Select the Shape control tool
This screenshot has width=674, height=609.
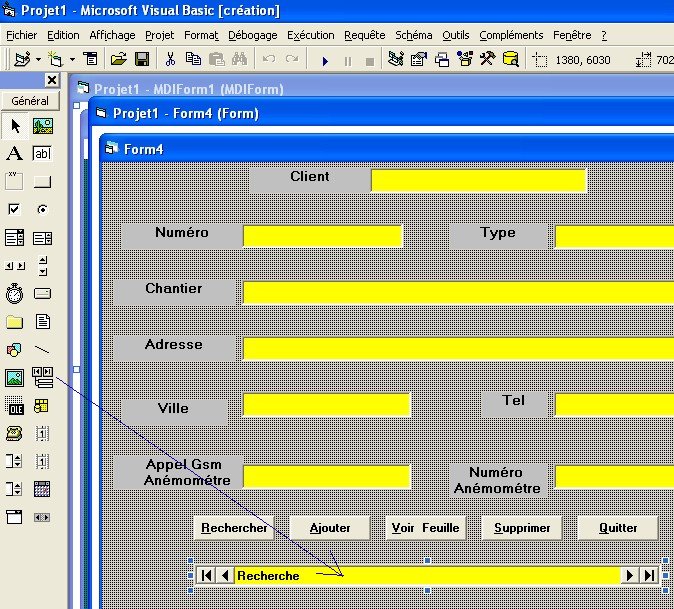[14, 350]
